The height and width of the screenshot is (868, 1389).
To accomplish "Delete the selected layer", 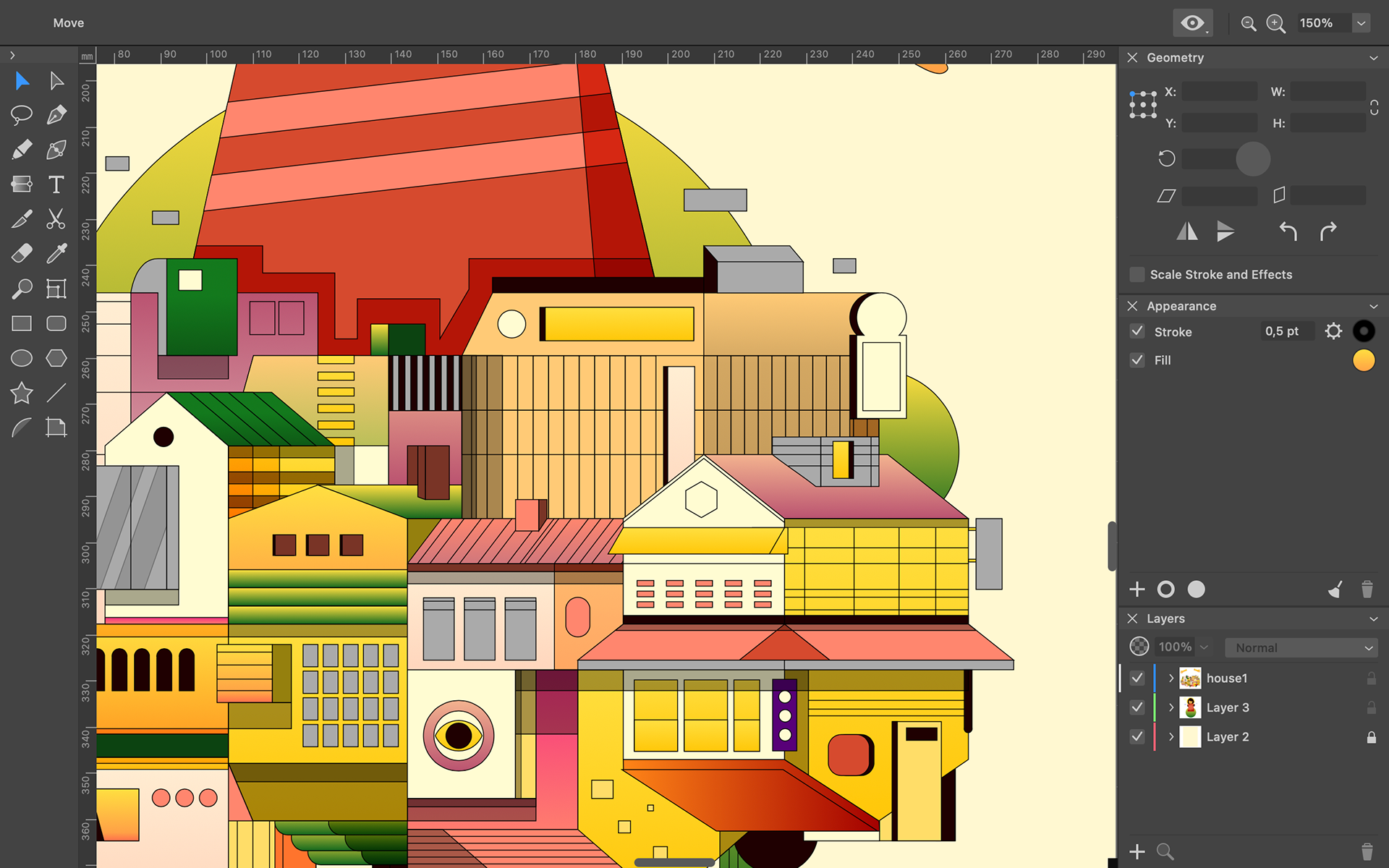I will pyautogui.click(x=1367, y=851).
